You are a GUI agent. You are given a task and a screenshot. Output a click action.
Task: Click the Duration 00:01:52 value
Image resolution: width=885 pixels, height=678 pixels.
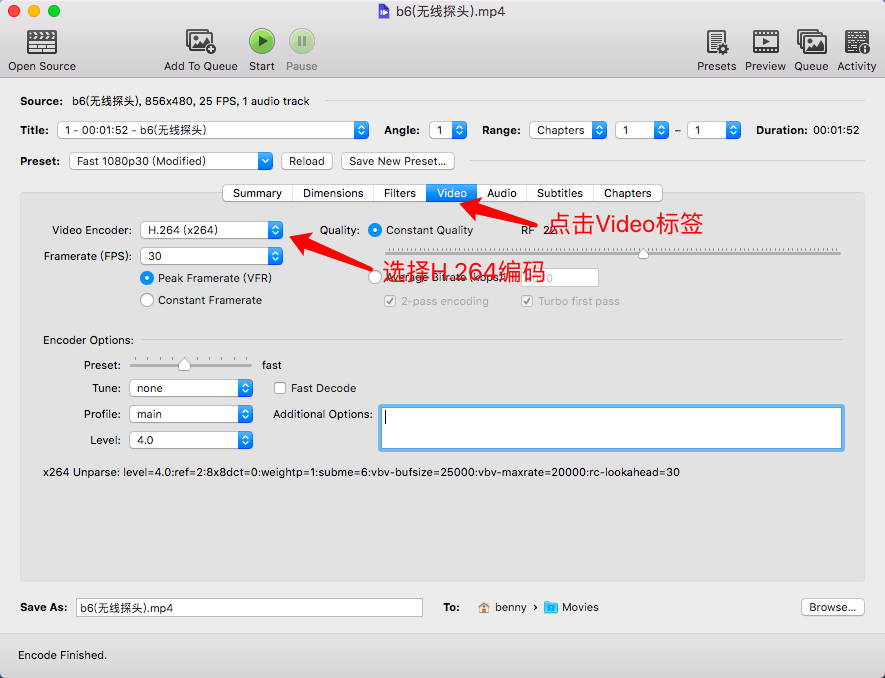tap(836, 130)
